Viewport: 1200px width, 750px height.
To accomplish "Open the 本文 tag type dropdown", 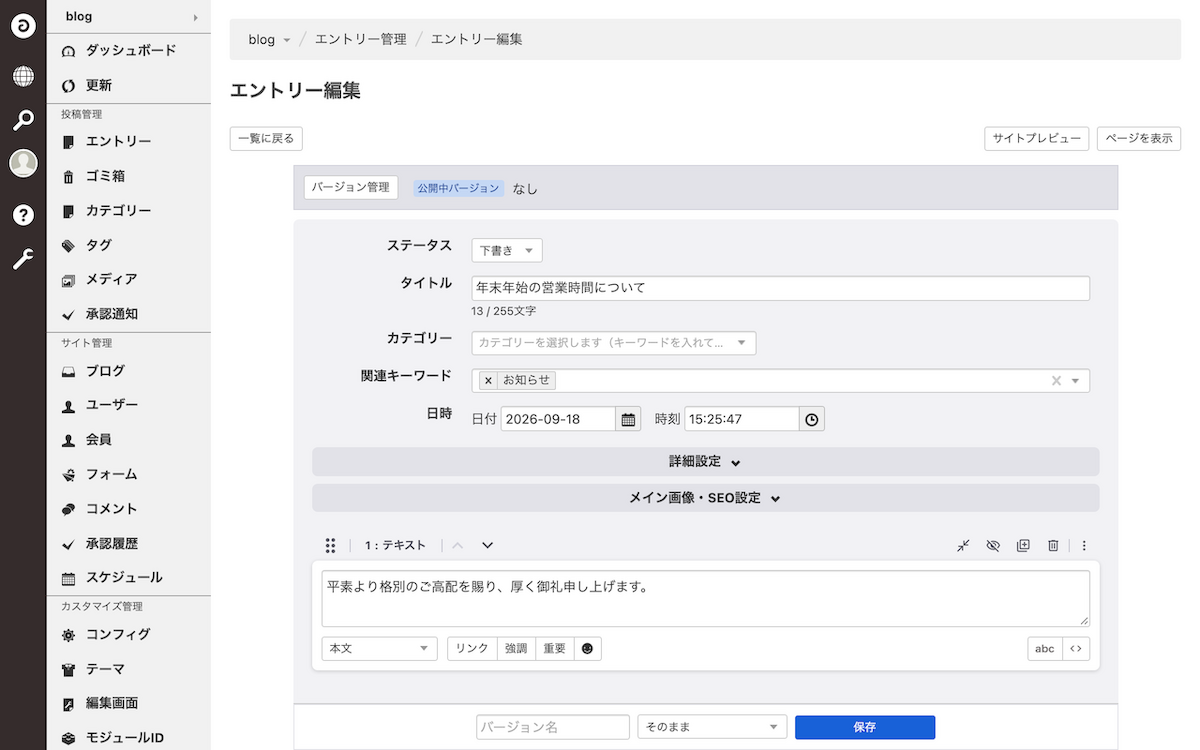I will (x=380, y=649).
